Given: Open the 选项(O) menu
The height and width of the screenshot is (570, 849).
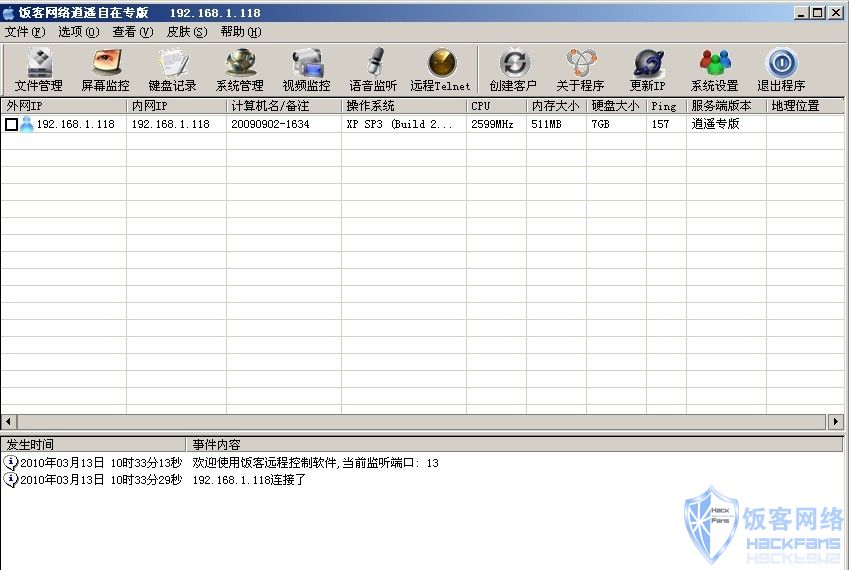Looking at the screenshot, I should click(x=79, y=32).
